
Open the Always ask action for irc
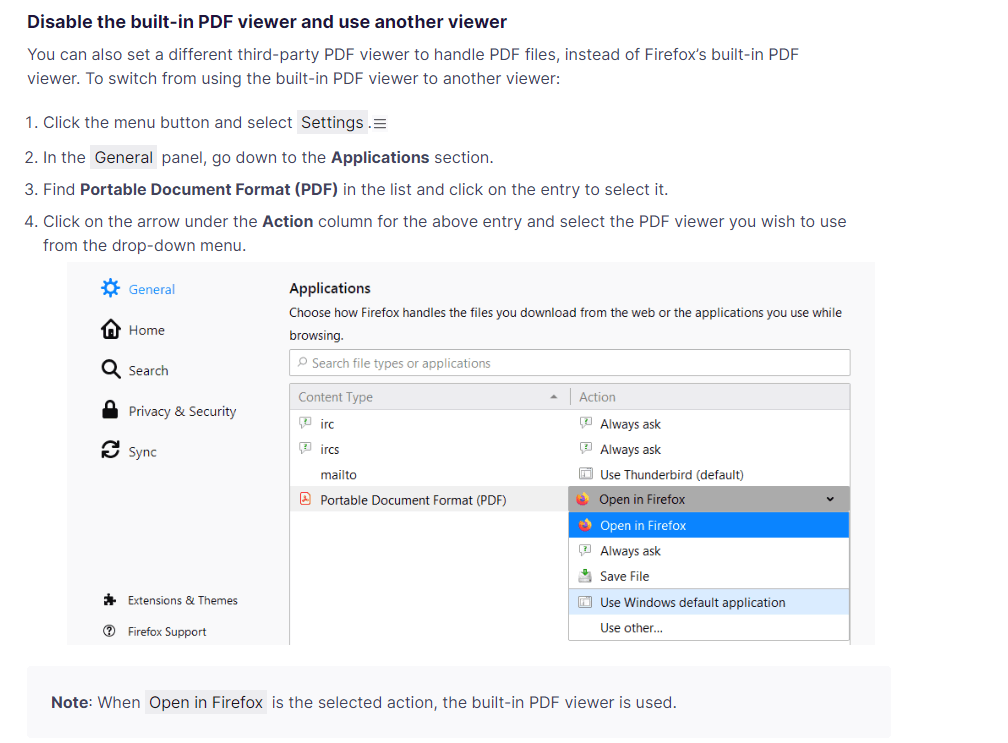pyautogui.click(x=708, y=424)
